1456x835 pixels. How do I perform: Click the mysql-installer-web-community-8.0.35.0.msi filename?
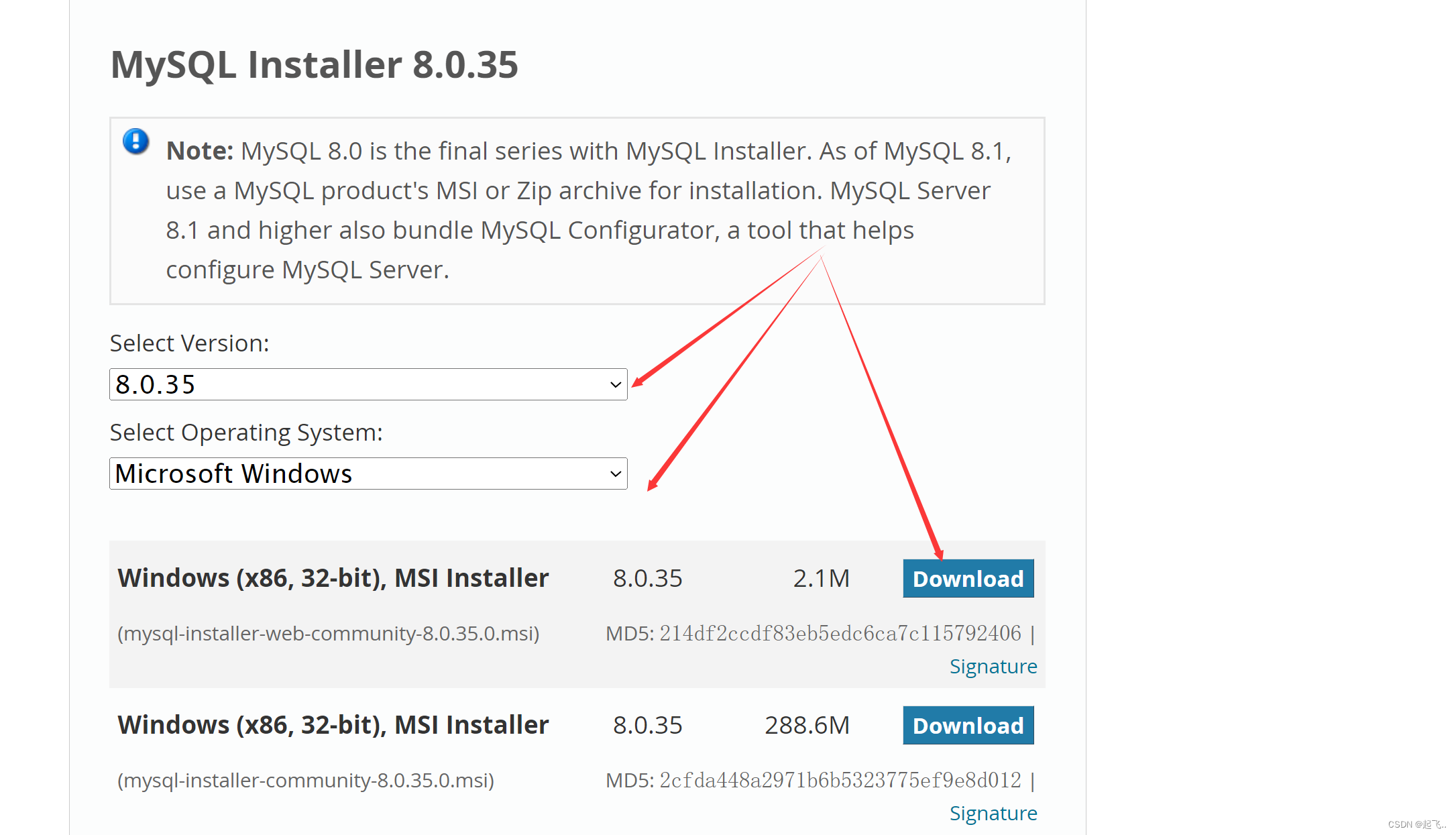click(x=328, y=633)
